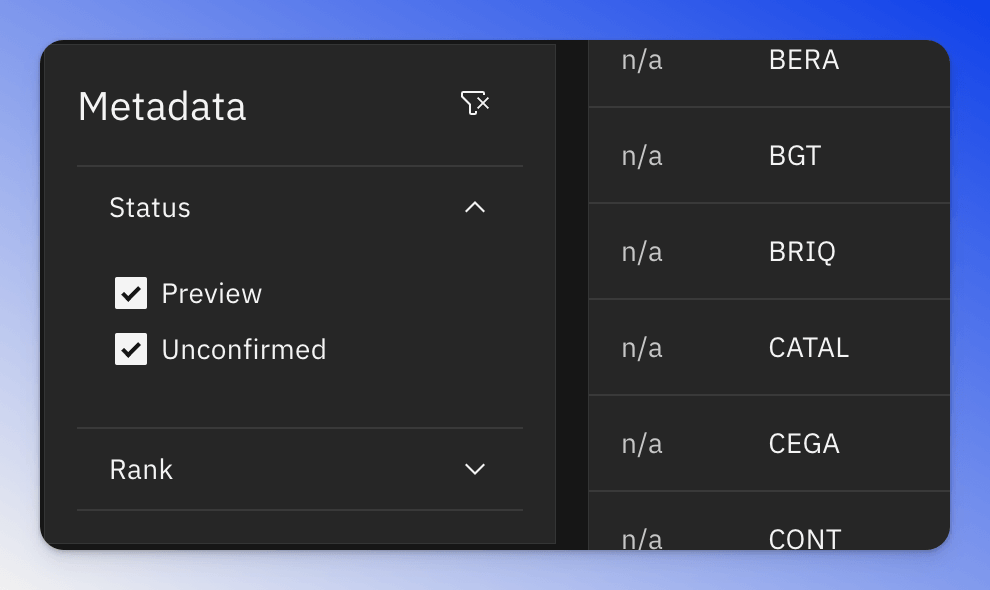The height and width of the screenshot is (590, 990).
Task: Click the n/a cell beside BGT
Action: pos(642,156)
